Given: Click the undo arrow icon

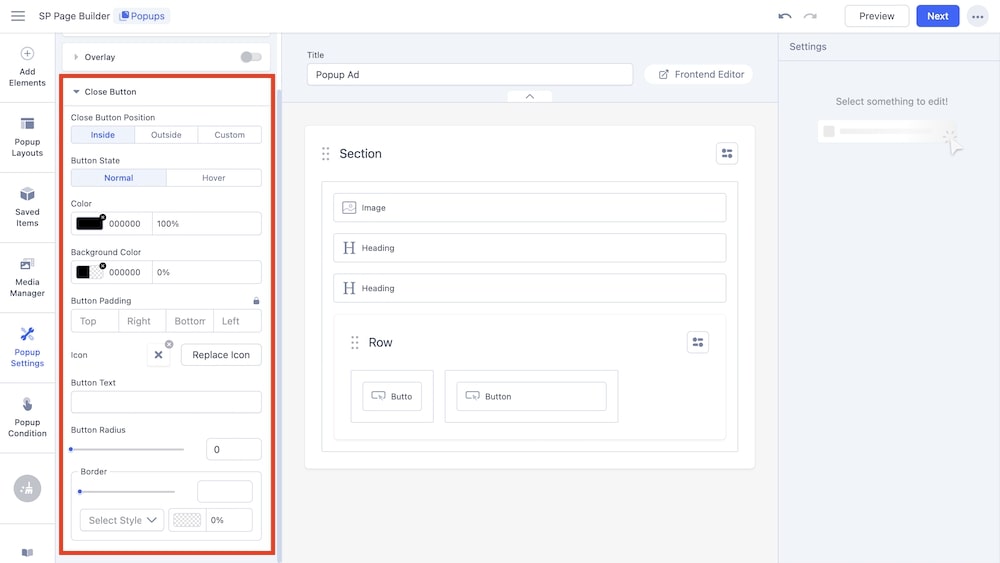Looking at the screenshot, I should 785,16.
